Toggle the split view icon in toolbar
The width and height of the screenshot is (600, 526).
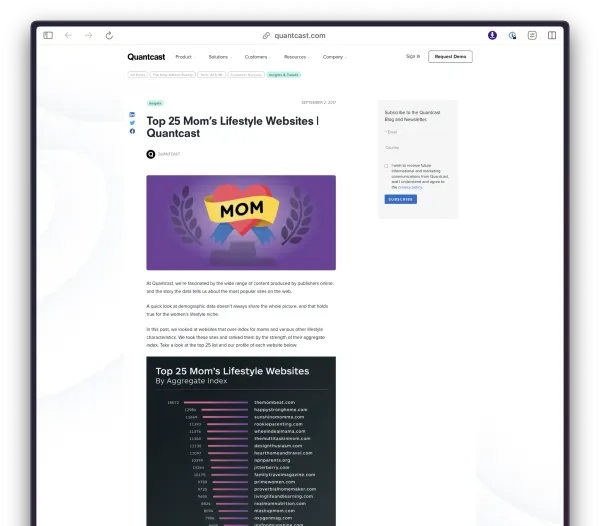pos(552,36)
